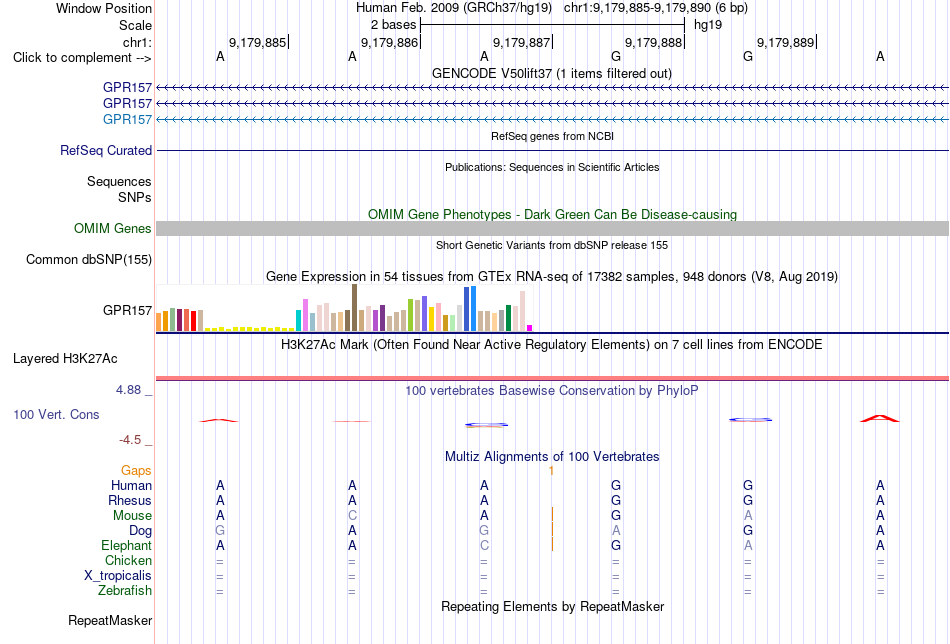Viewport: 950px width, 644px height.
Task: Click the orange gap count '1'
Action: 551,471
